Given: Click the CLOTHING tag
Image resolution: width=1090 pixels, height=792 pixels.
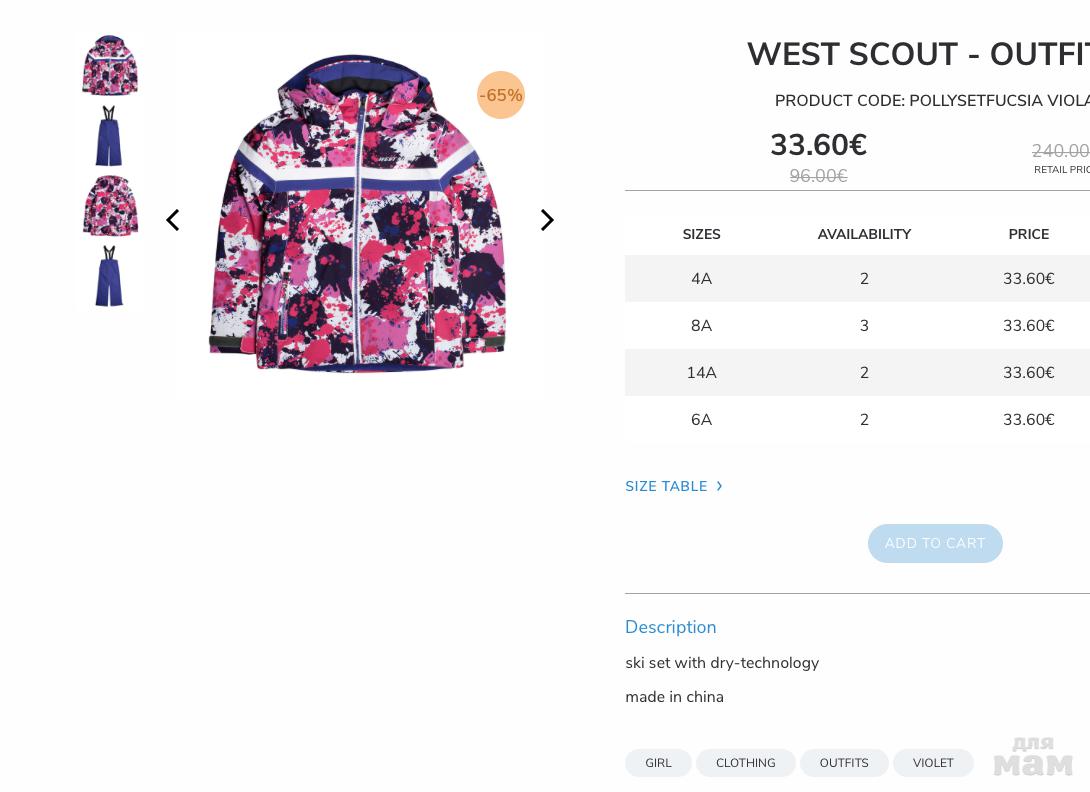Looking at the screenshot, I should 745,763.
